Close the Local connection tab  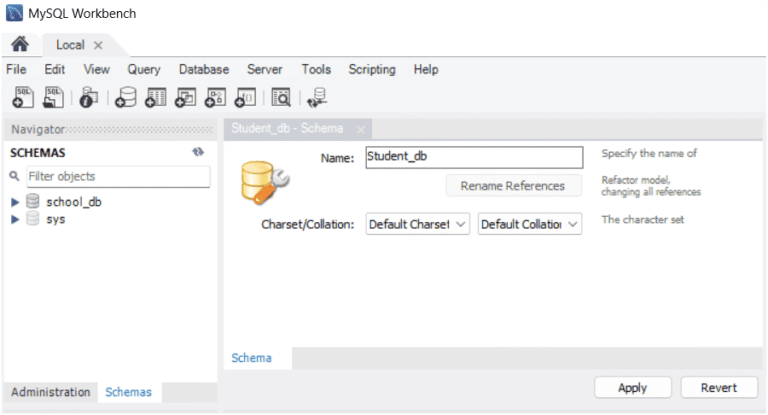(98, 45)
